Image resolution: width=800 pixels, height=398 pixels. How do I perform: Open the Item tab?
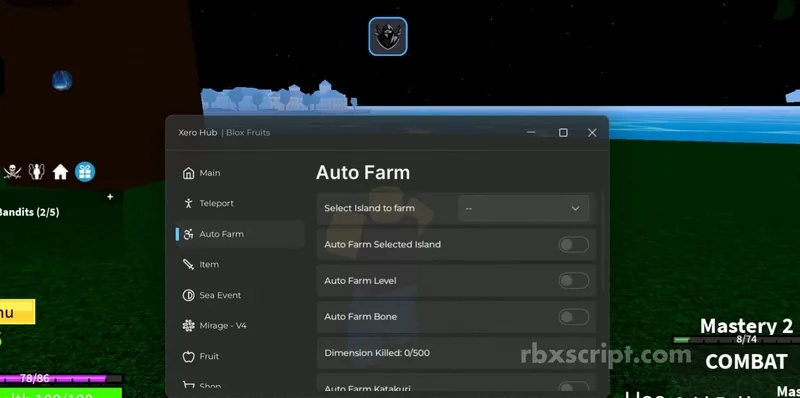240,264
